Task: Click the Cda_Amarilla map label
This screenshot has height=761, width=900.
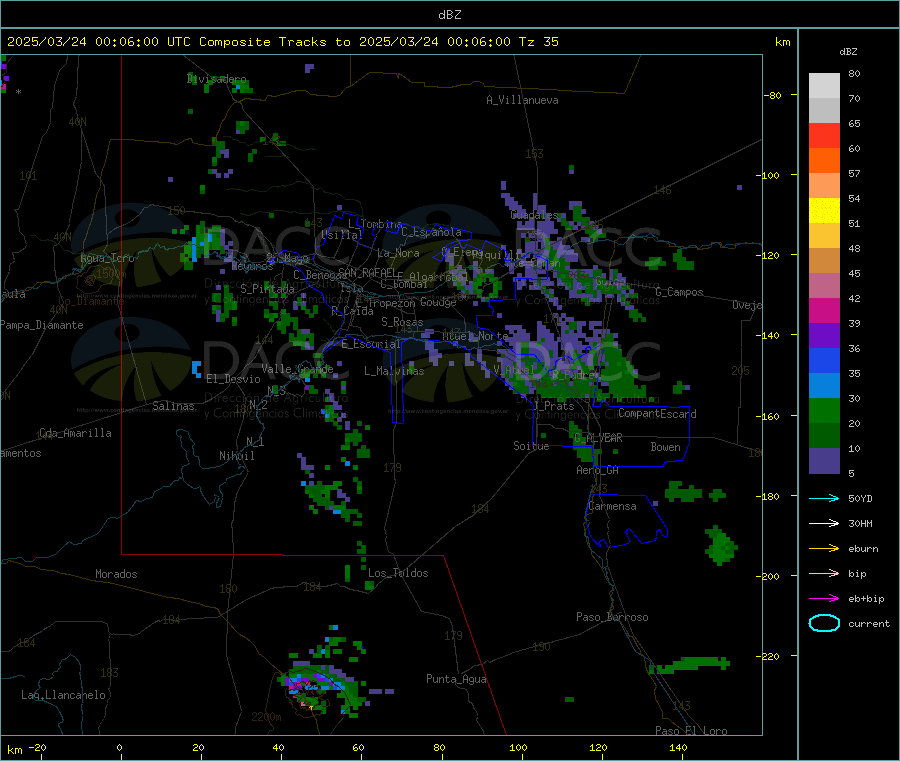Action: click(x=75, y=433)
